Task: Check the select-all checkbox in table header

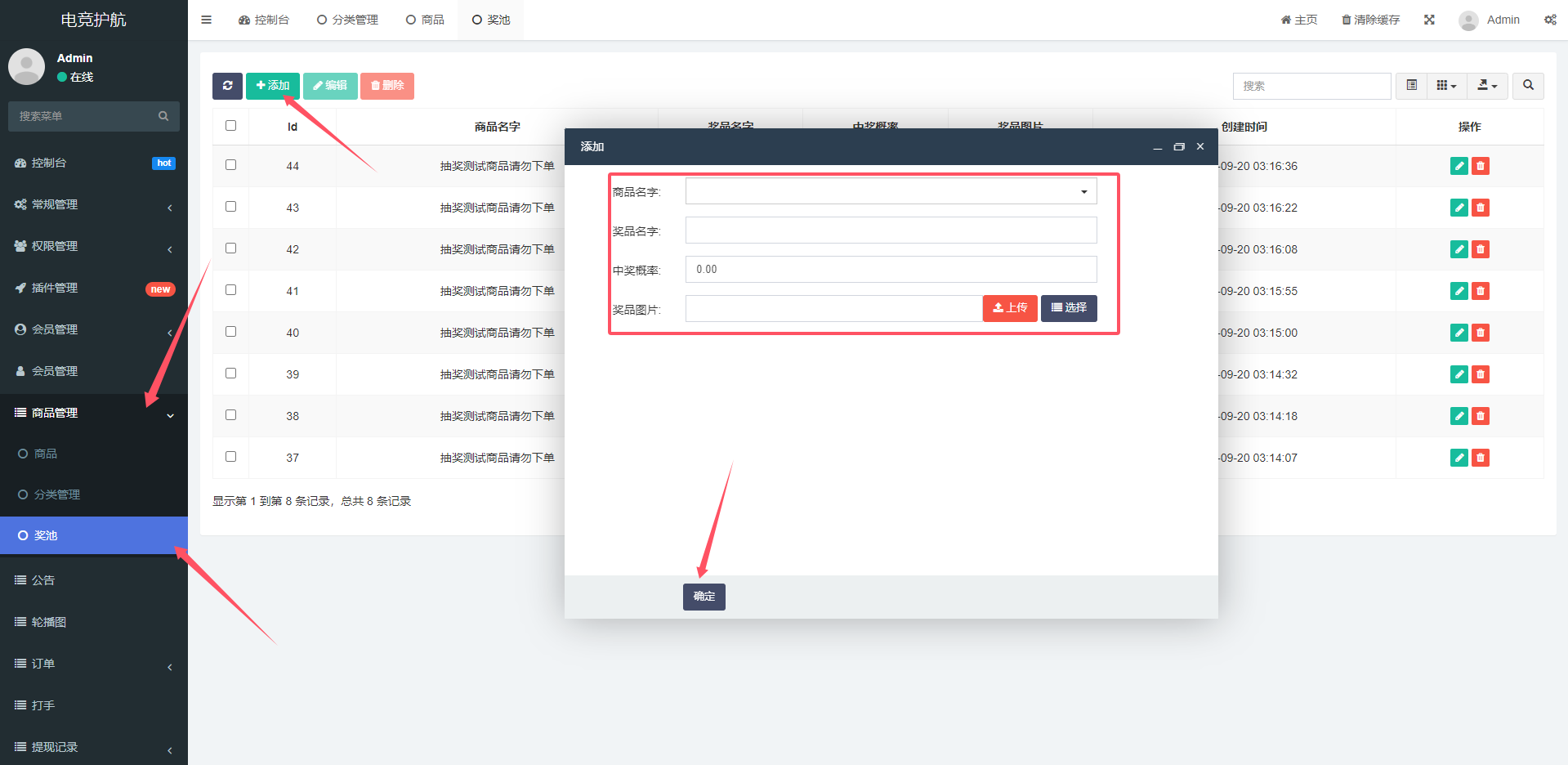Action: 230,126
